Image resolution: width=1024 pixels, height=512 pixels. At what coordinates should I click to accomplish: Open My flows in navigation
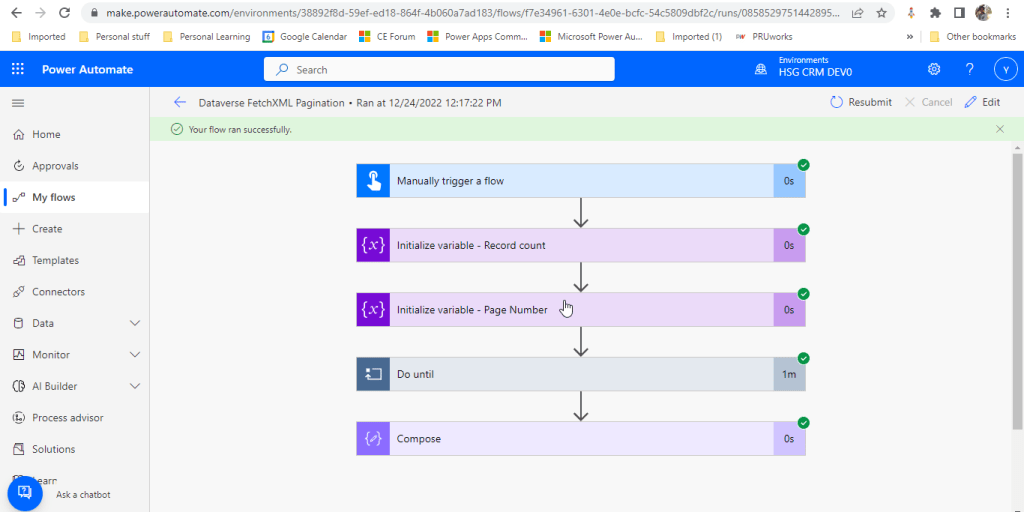53,197
